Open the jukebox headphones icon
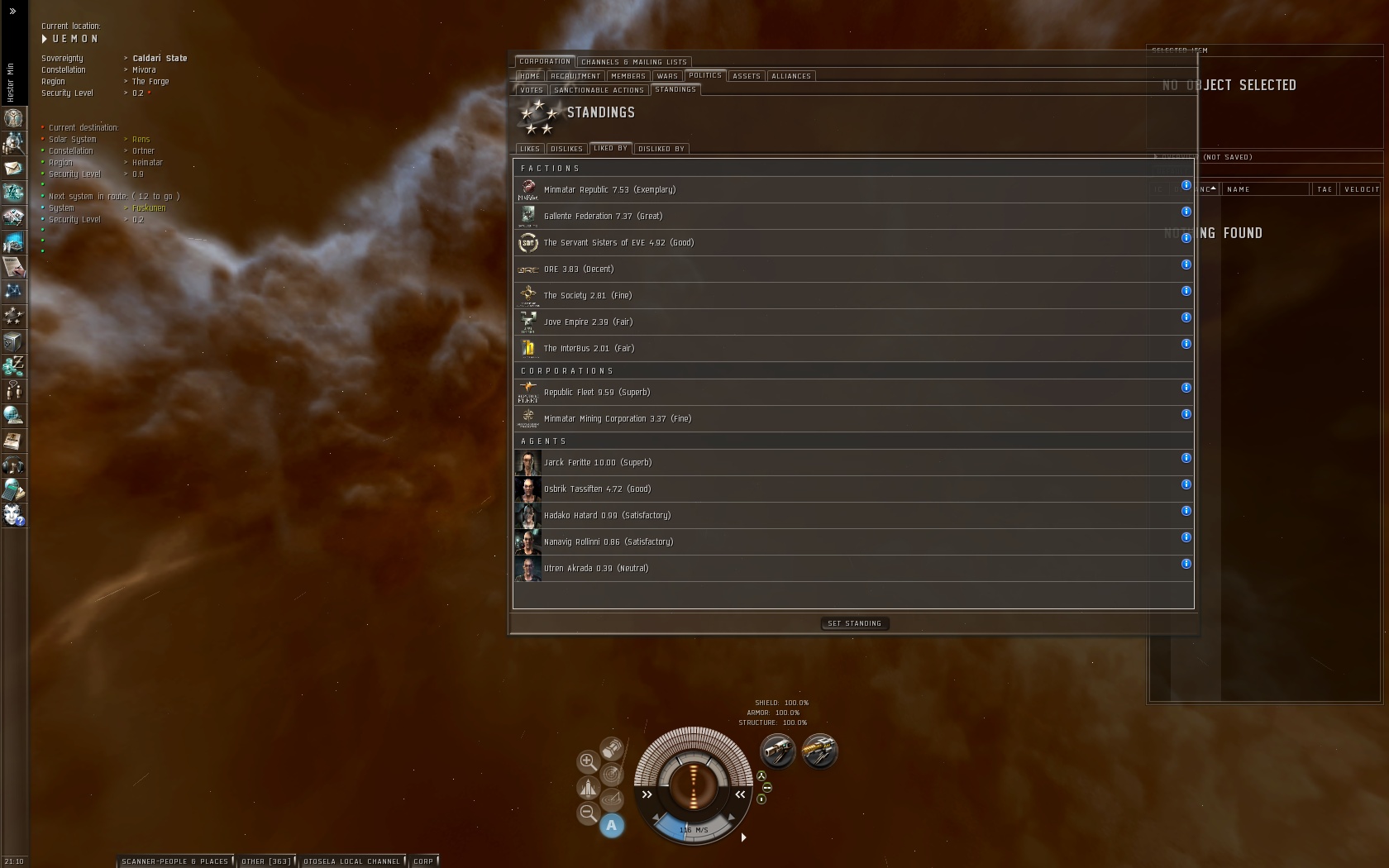1389x868 pixels. [13, 465]
